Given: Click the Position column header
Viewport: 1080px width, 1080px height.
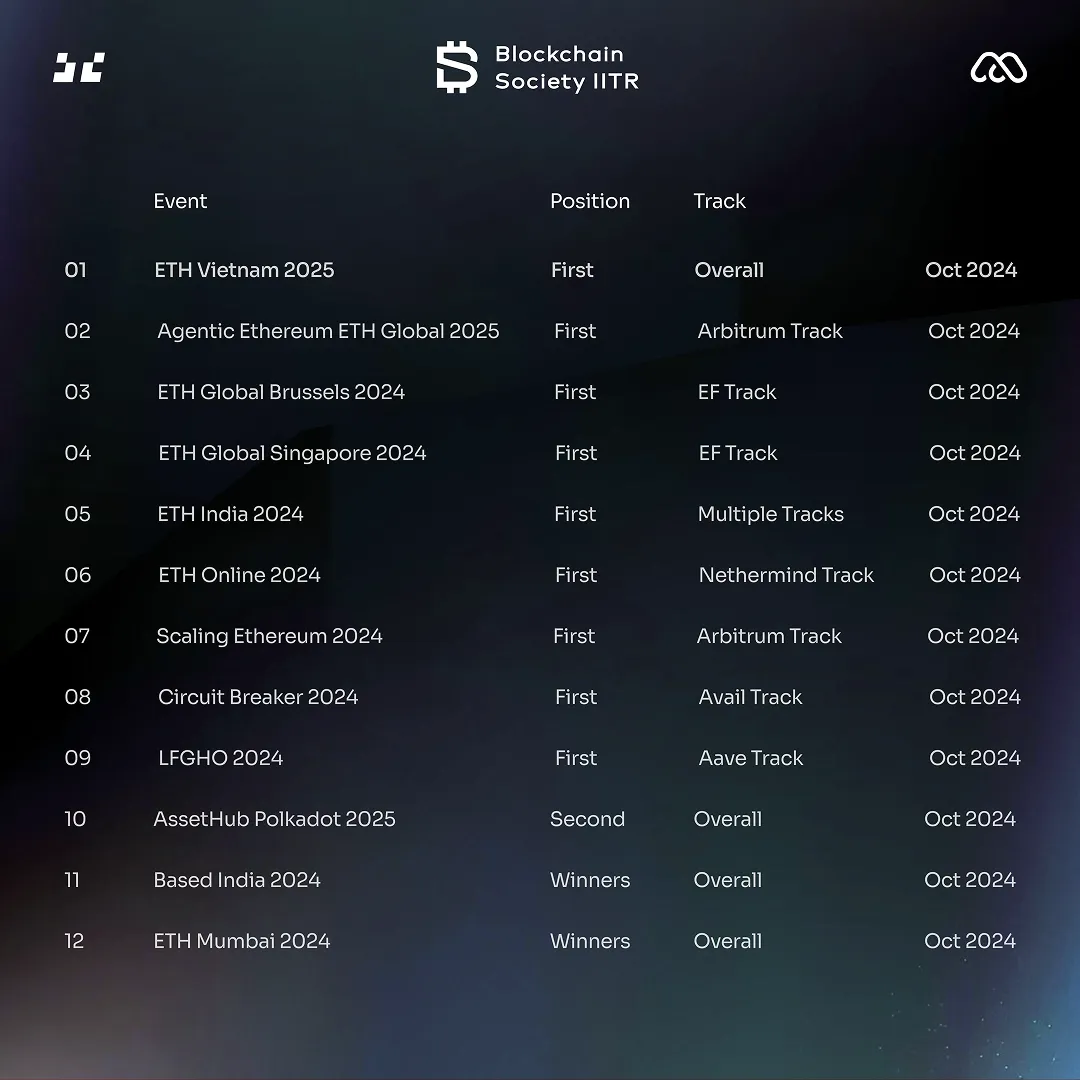Looking at the screenshot, I should click(x=590, y=201).
